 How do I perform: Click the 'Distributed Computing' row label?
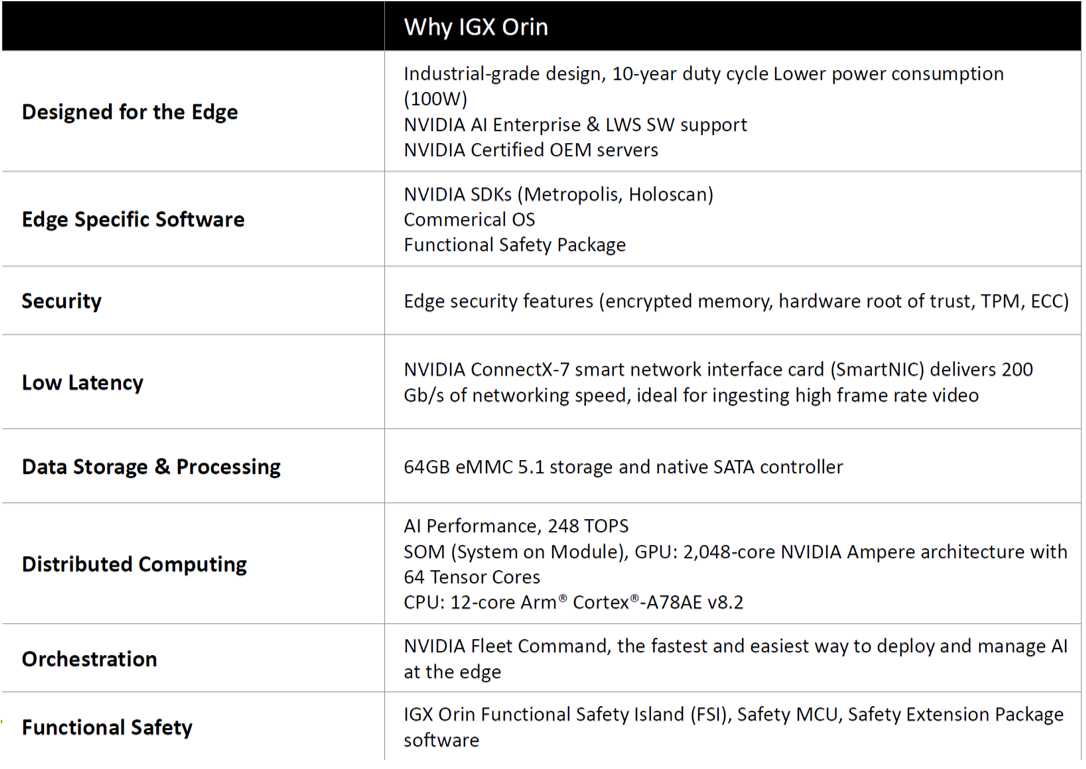click(134, 564)
